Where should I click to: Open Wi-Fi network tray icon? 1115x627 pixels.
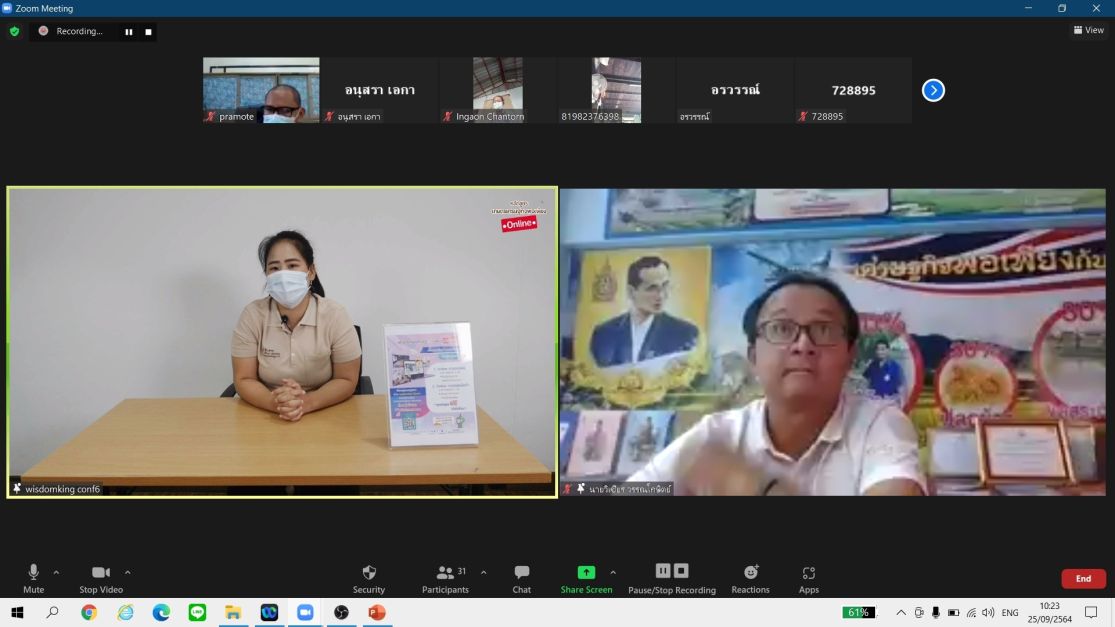(971, 612)
